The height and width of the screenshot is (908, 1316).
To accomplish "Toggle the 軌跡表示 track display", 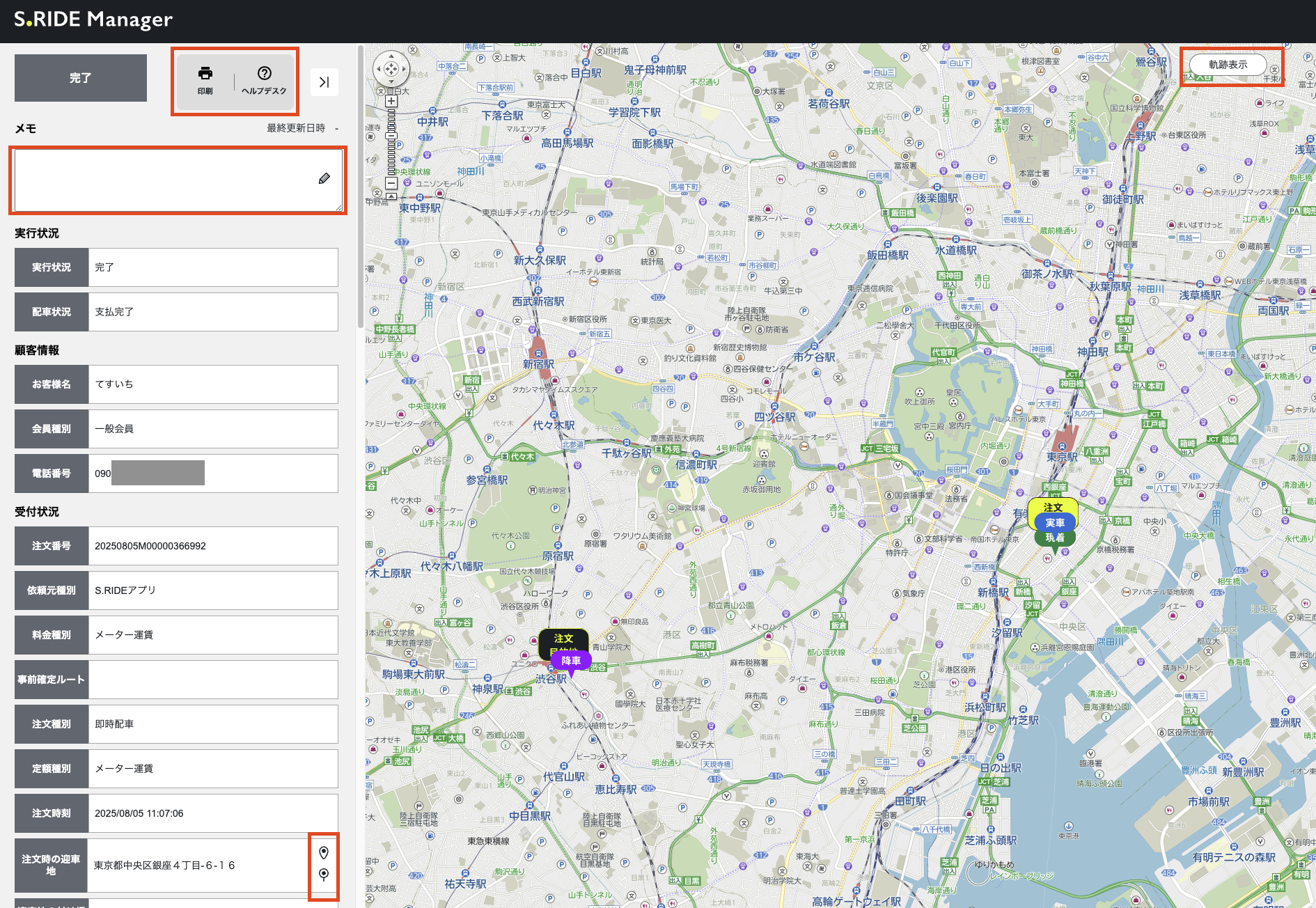I will coord(1228,65).
